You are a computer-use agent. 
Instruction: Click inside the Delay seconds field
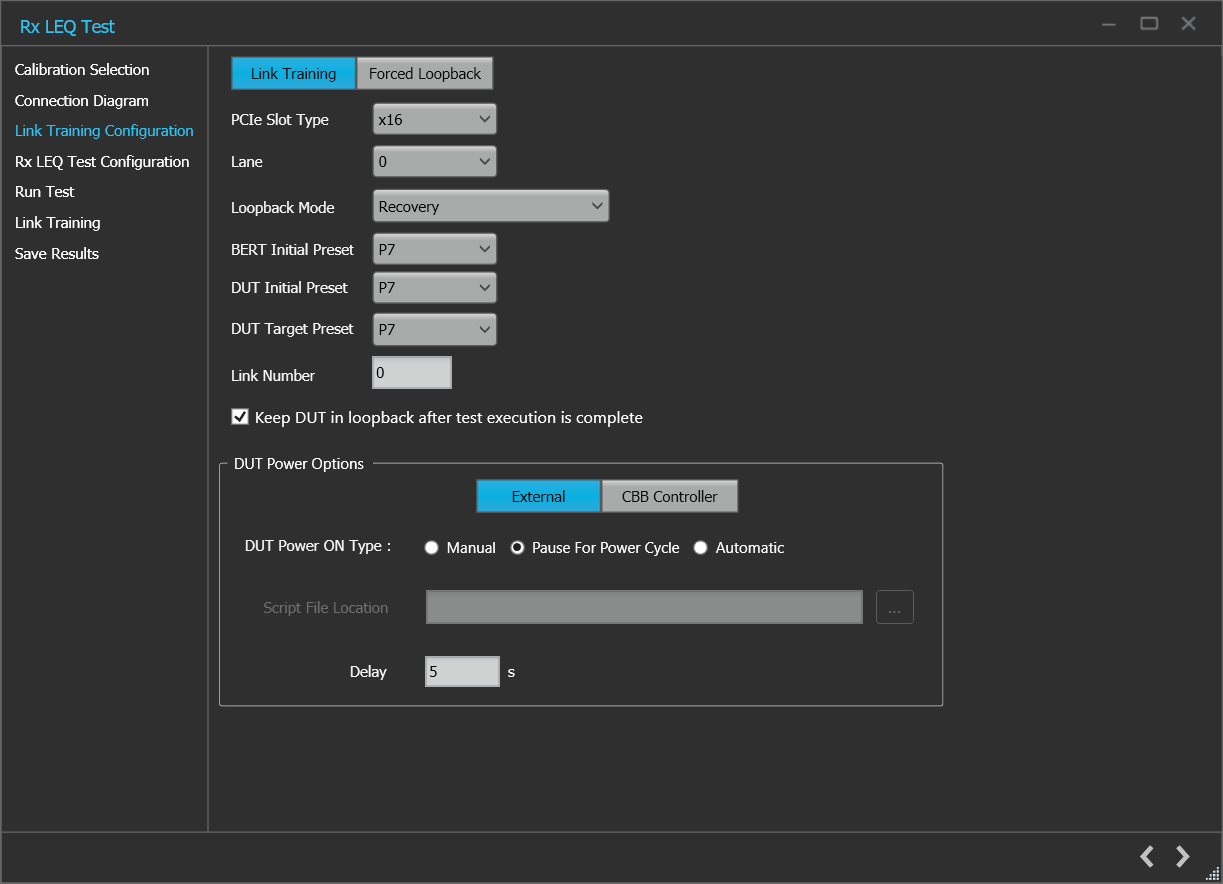461,671
